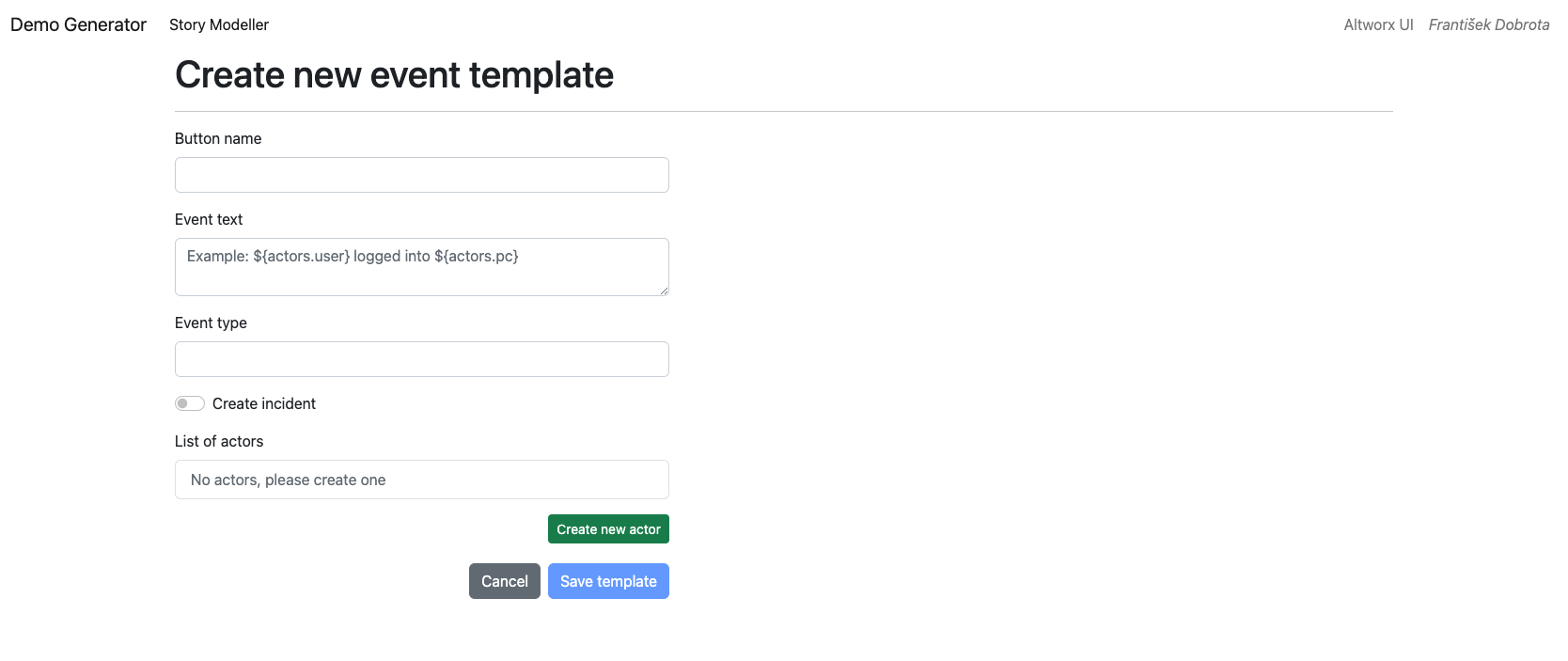This screenshot has width=1568, height=661.
Task: Open the Altworx UI link
Action: pyautogui.click(x=1378, y=24)
